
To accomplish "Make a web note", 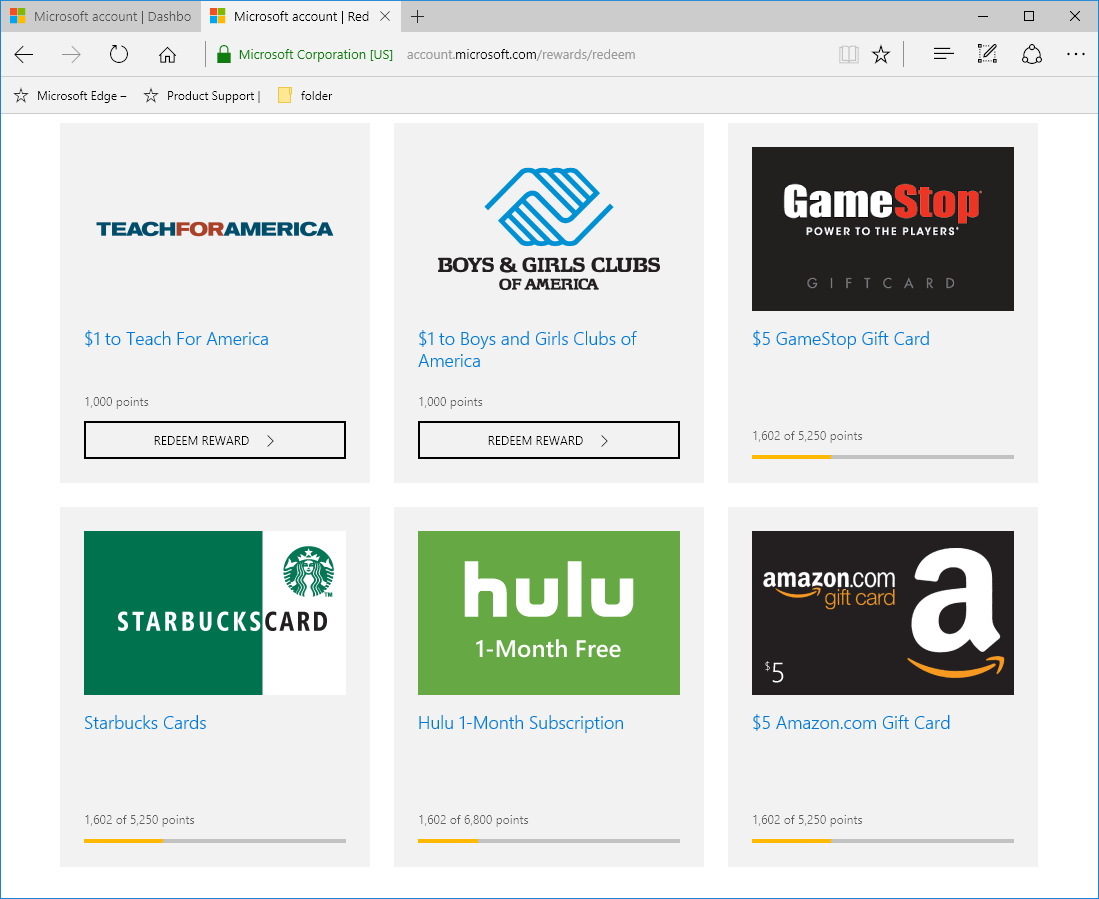I will pyautogui.click(x=987, y=54).
